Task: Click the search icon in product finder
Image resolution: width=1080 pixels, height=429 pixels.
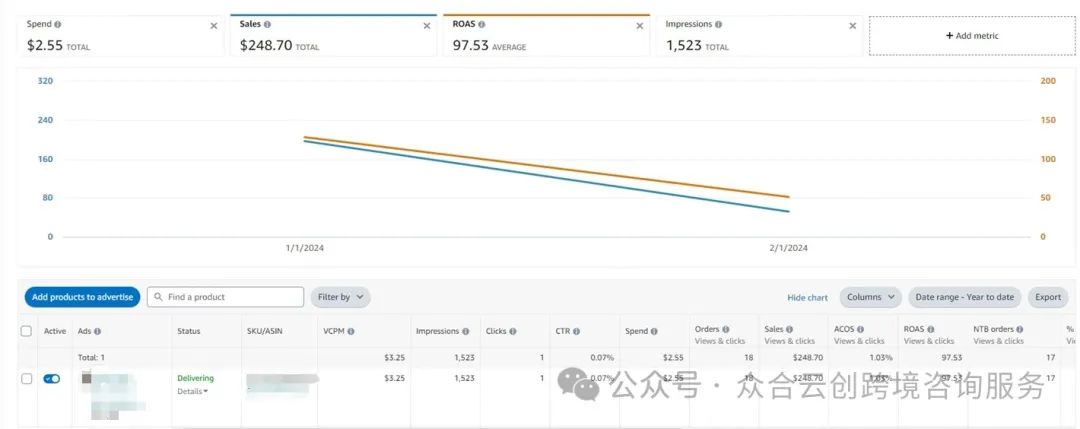Action: coord(159,297)
